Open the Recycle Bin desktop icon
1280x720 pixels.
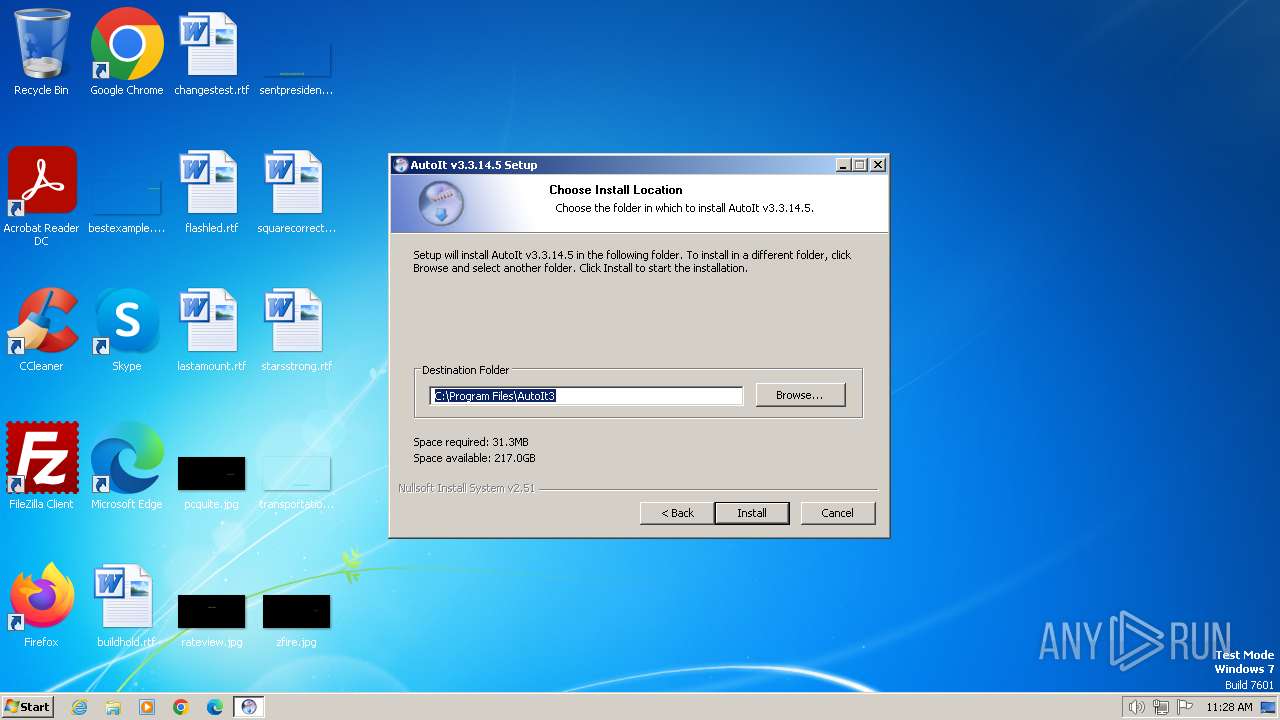click(41, 53)
